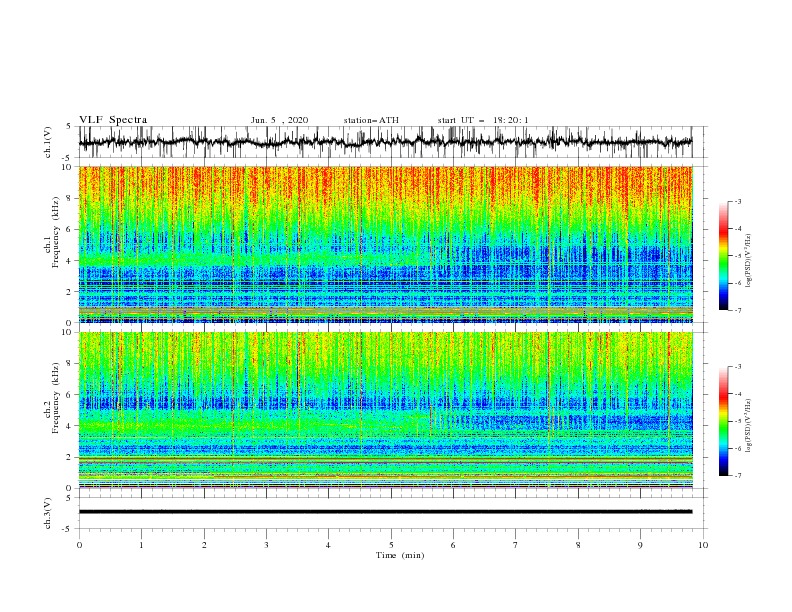Click the "-3" tick on ch.1 color bar

(x=737, y=201)
